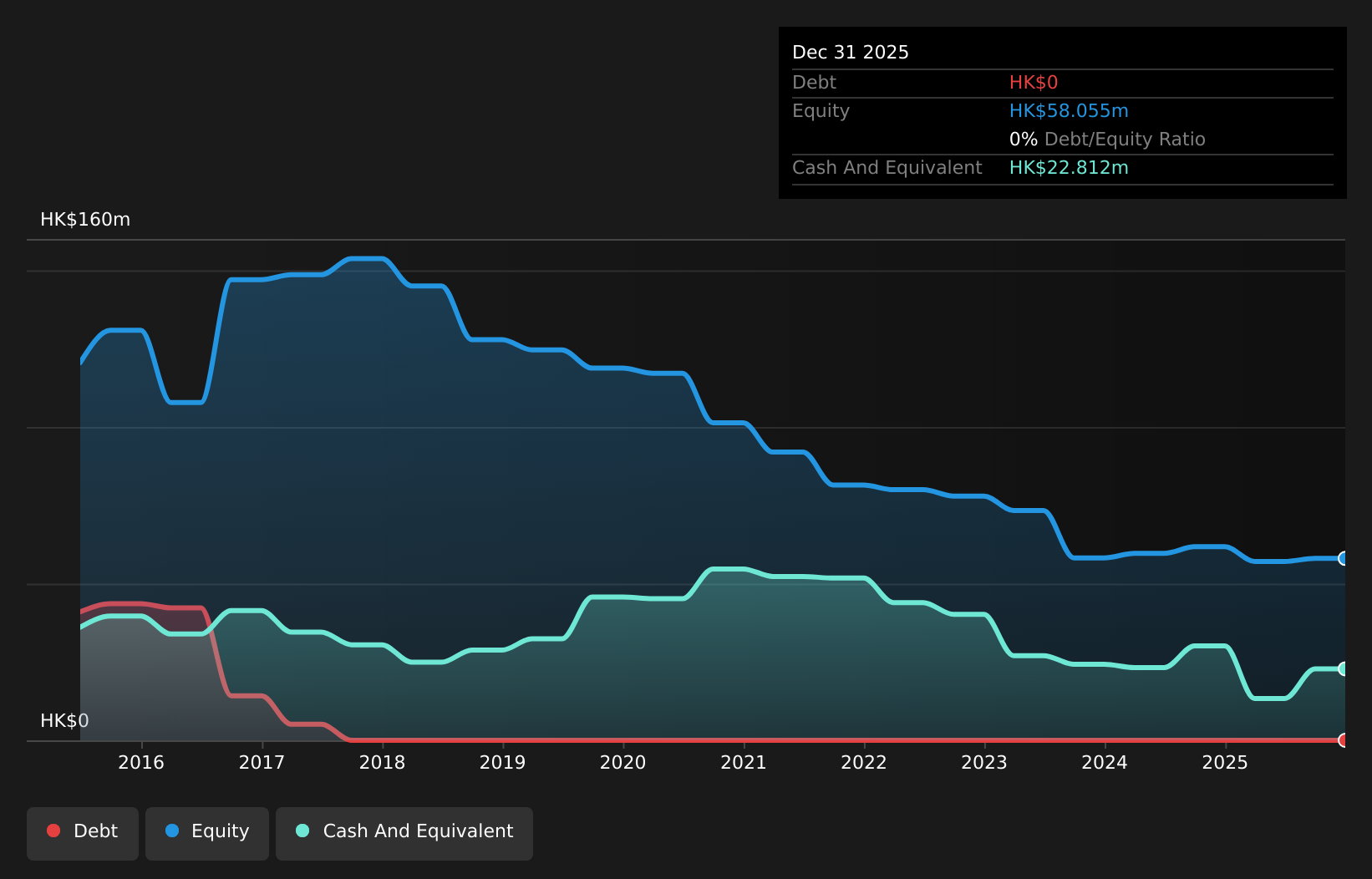Click the 2023 x-axis label
The width and height of the screenshot is (1372, 879).
pos(984,762)
